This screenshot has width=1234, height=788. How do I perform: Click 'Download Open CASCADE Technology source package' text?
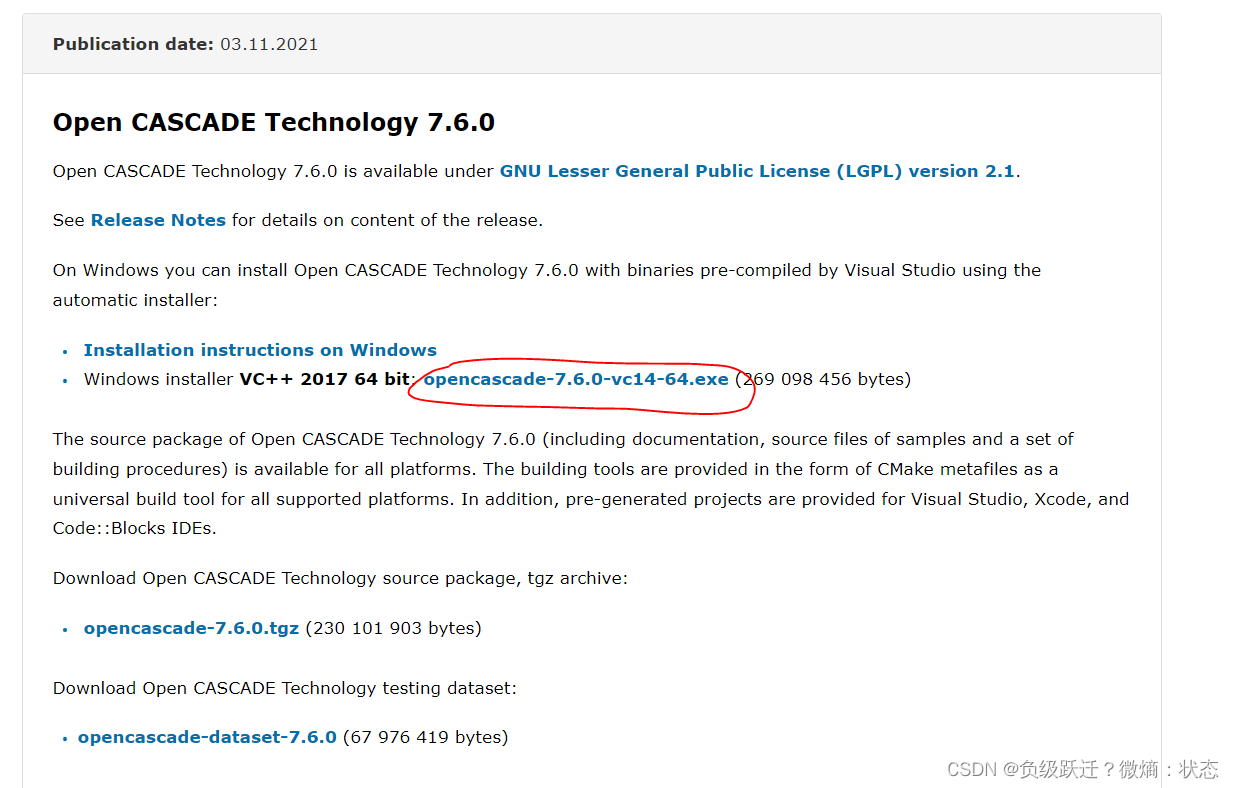point(286,578)
